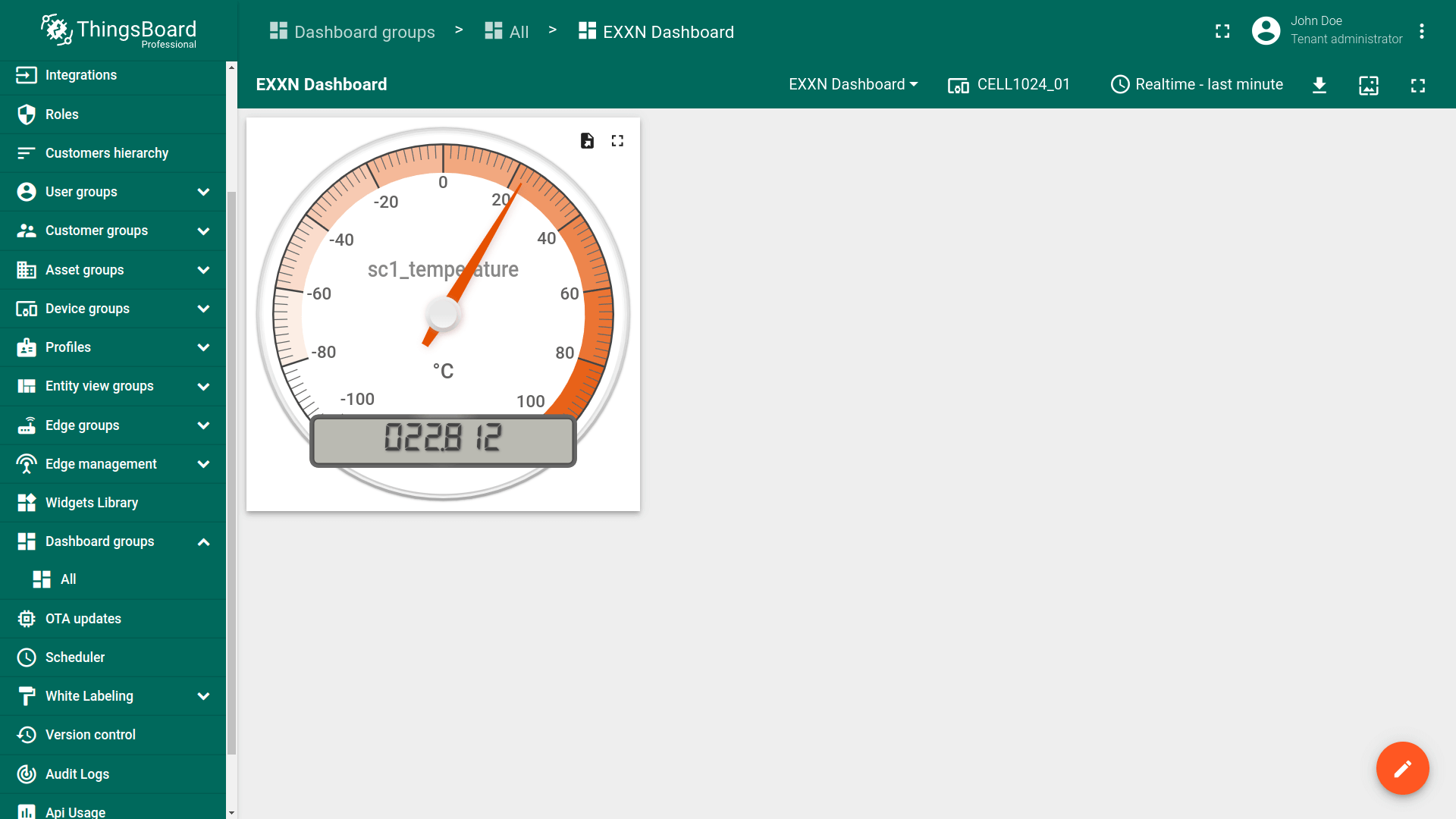Open the user menu three-dots icon
Image resolution: width=1456 pixels, height=819 pixels.
(1422, 31)
